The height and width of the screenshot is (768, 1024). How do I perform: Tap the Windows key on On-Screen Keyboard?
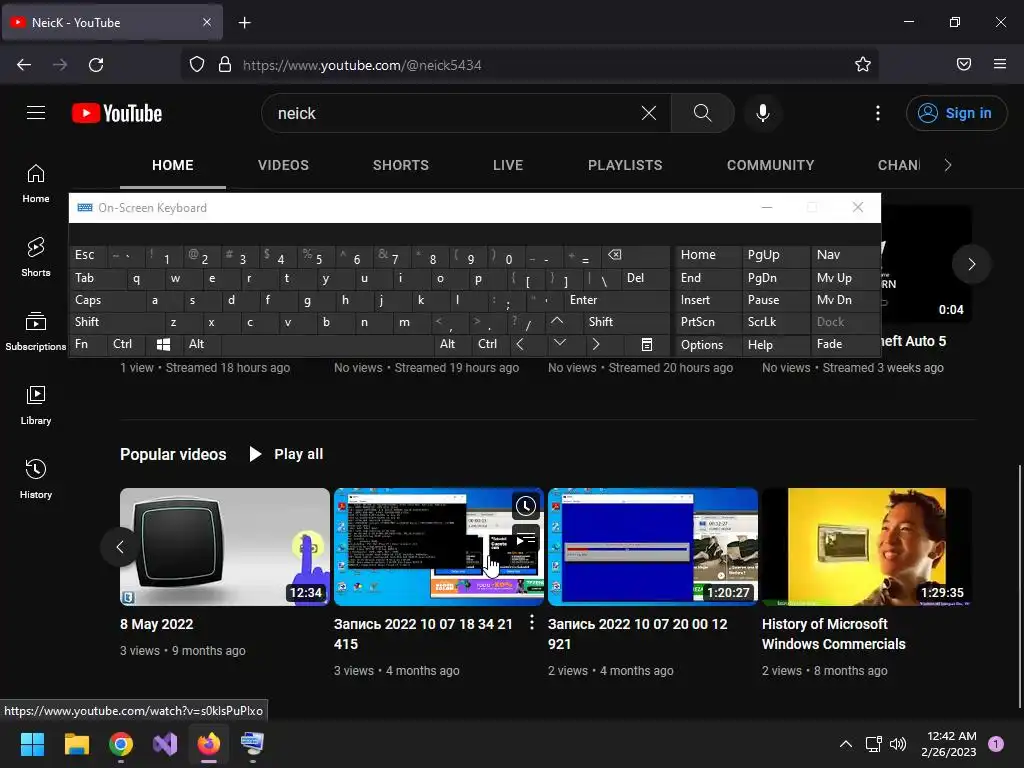[x=163, y=344]
